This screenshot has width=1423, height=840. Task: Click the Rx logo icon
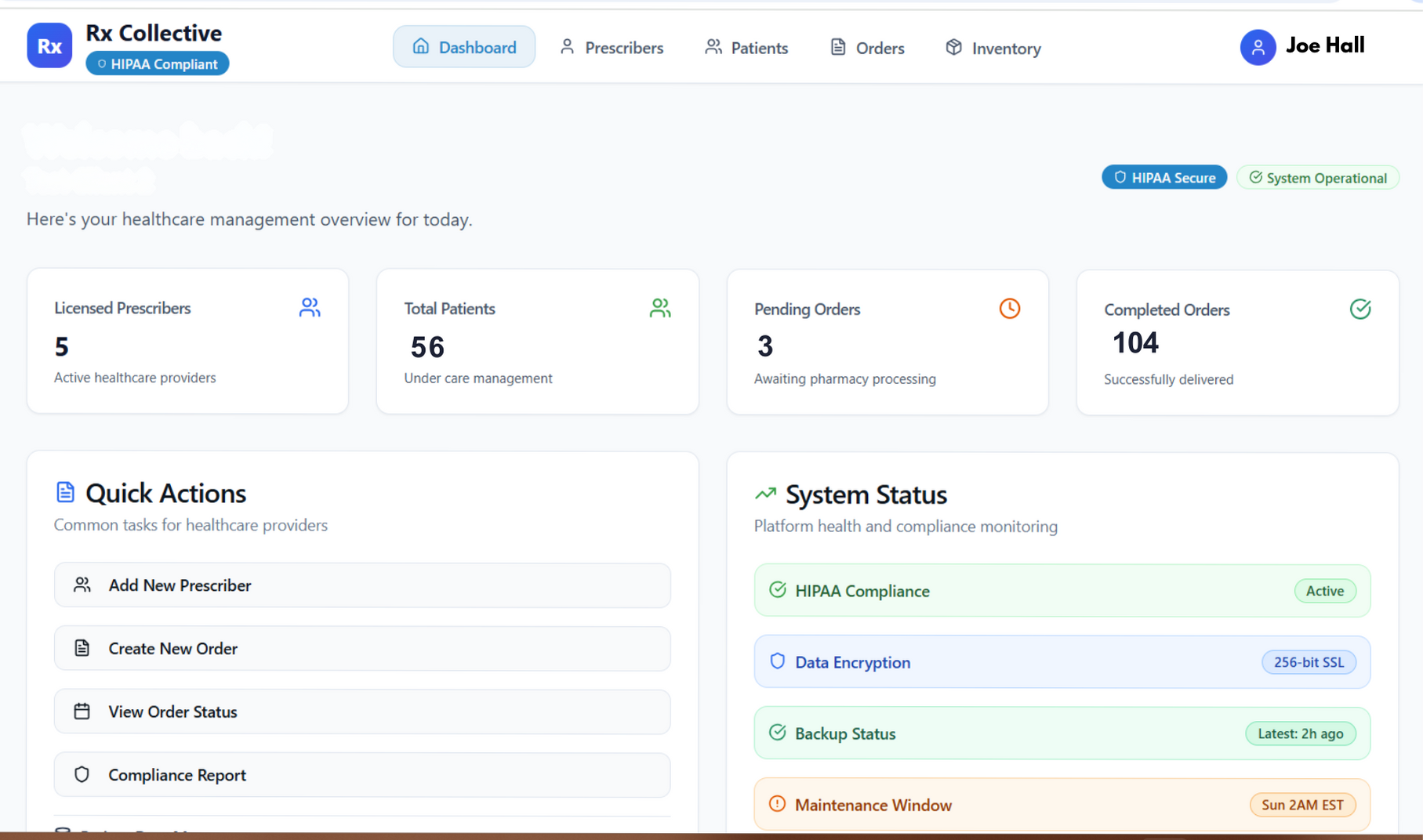49,46
